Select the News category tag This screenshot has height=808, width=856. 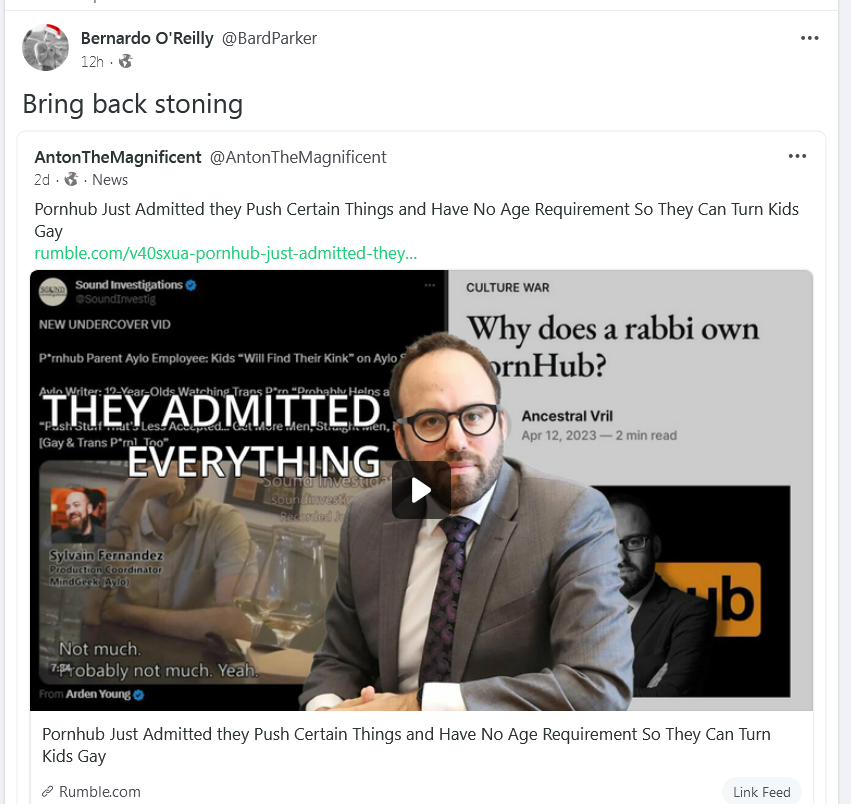point(110,180)
